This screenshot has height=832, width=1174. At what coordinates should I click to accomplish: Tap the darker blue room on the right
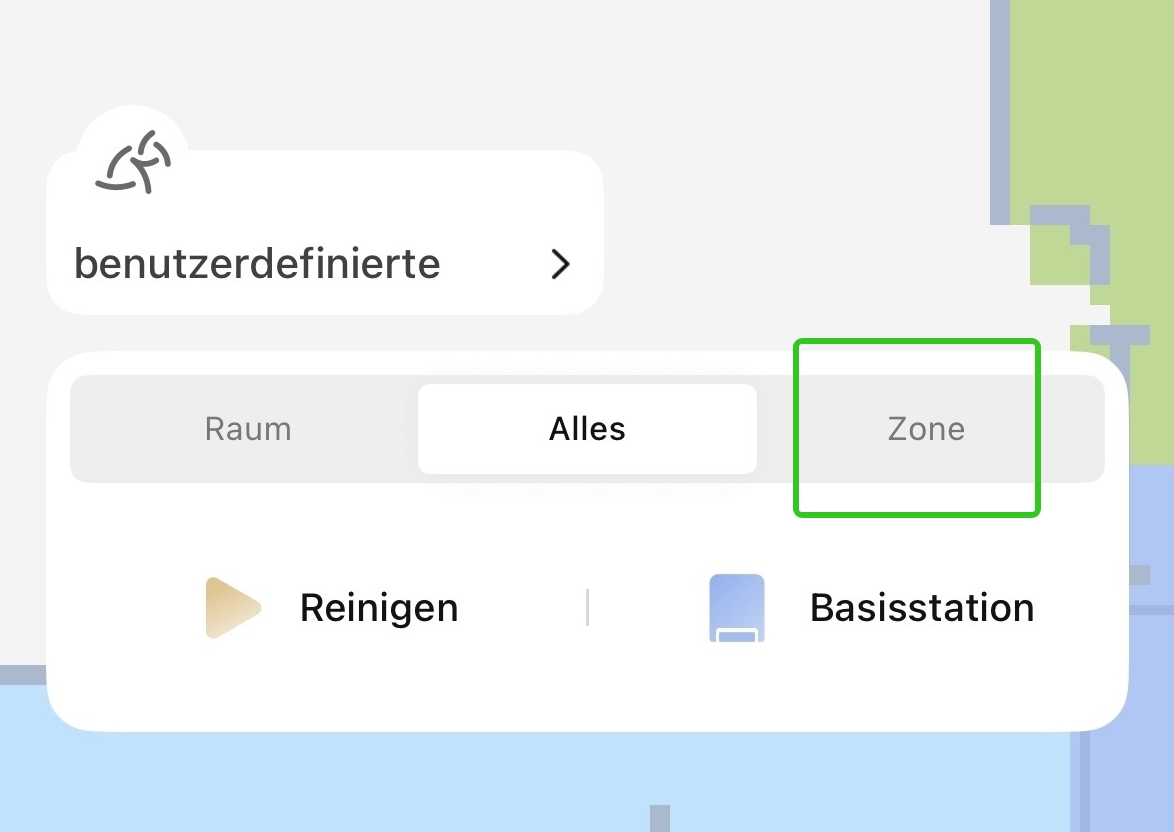(1150, 500)
